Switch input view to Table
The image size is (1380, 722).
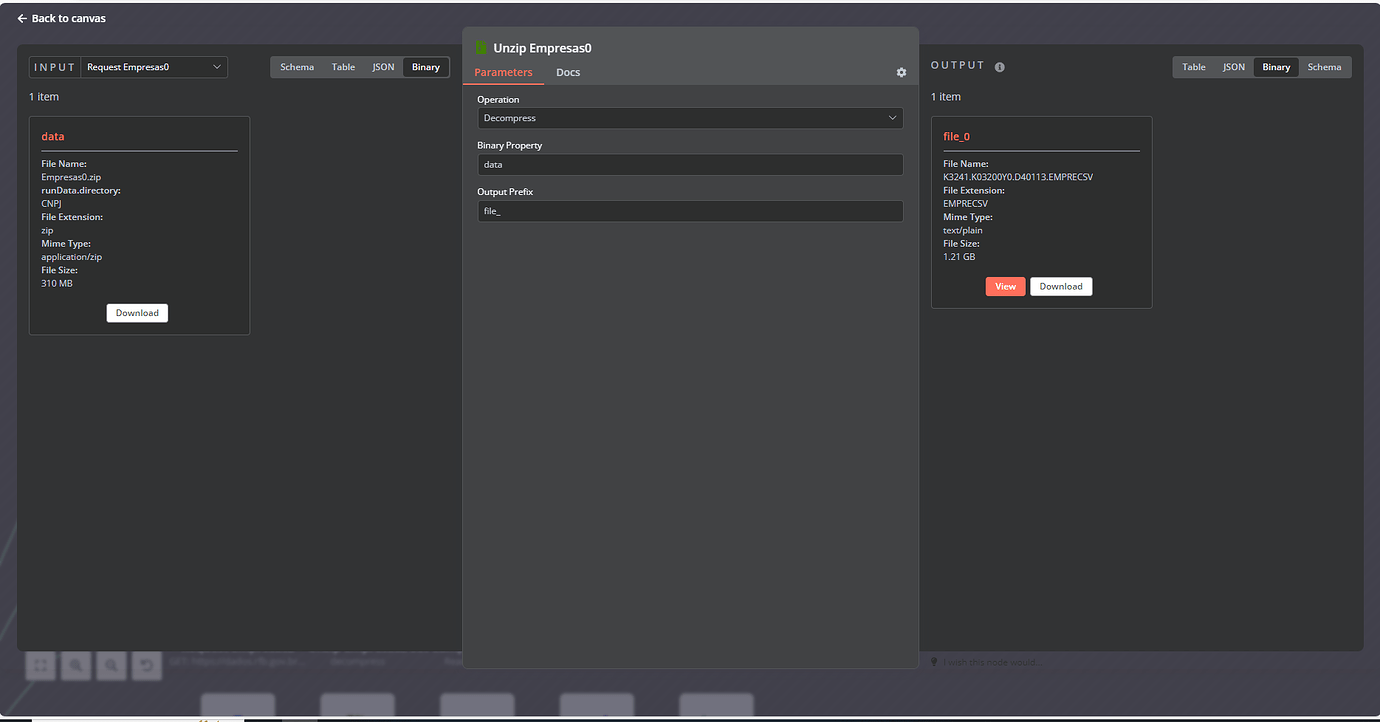click(343, 67)
